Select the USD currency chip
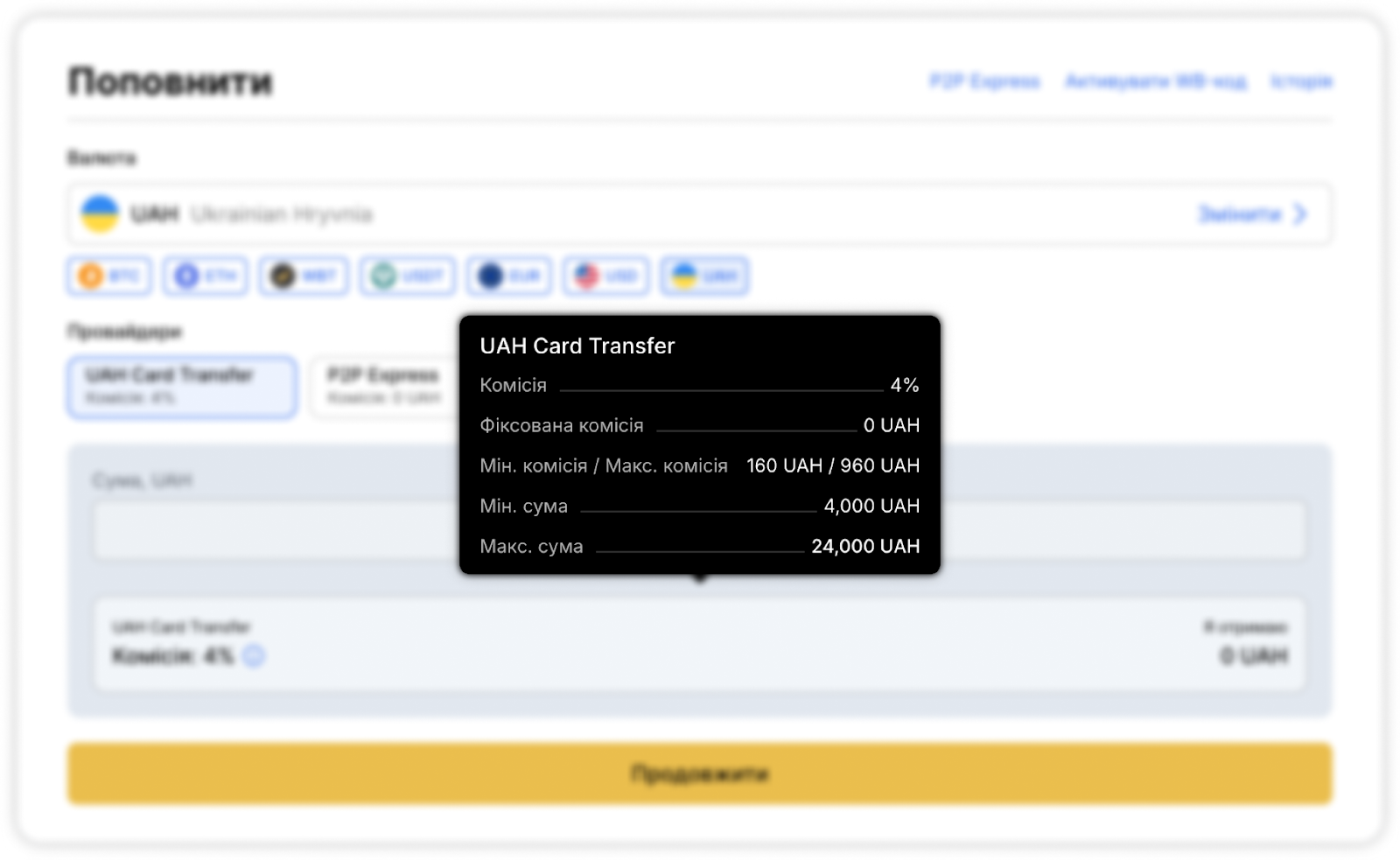Image resolution: width=1400 pixels, height=860 pixels. (x=606, y=276)
